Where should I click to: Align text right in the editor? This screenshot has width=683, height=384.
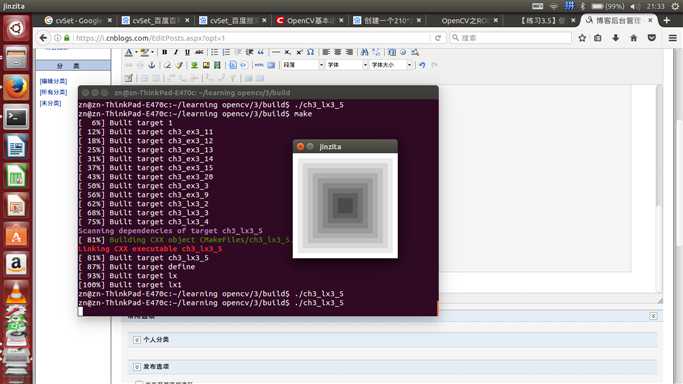coord(349,52)
